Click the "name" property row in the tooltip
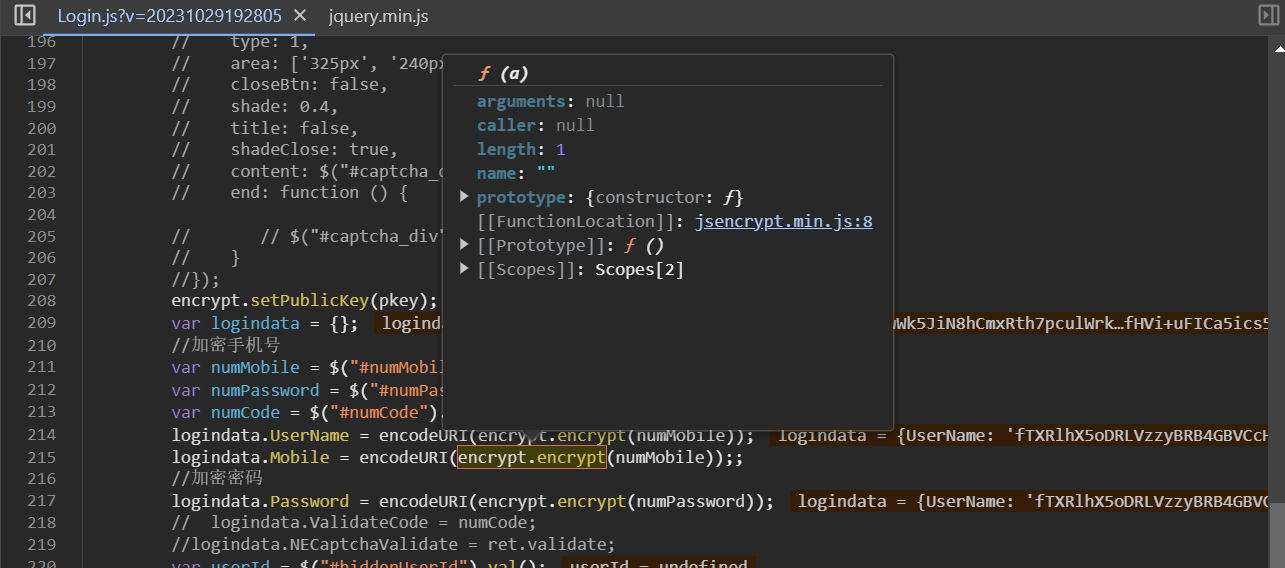The image size is (1285, 568). tap(516, 173)
